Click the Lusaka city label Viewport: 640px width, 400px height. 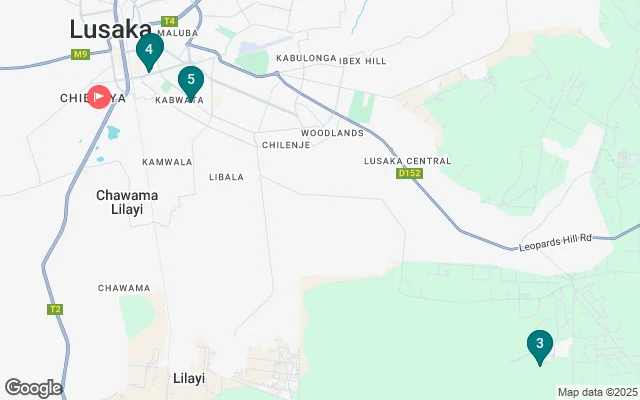(x=111, y=29)
